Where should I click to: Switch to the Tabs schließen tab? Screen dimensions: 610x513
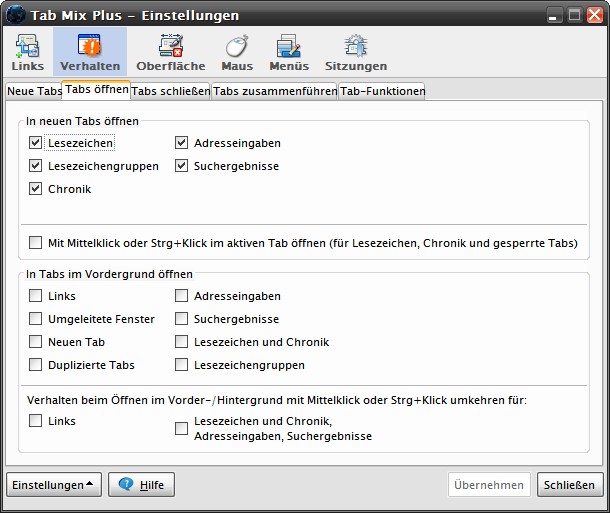click(171, 91)
